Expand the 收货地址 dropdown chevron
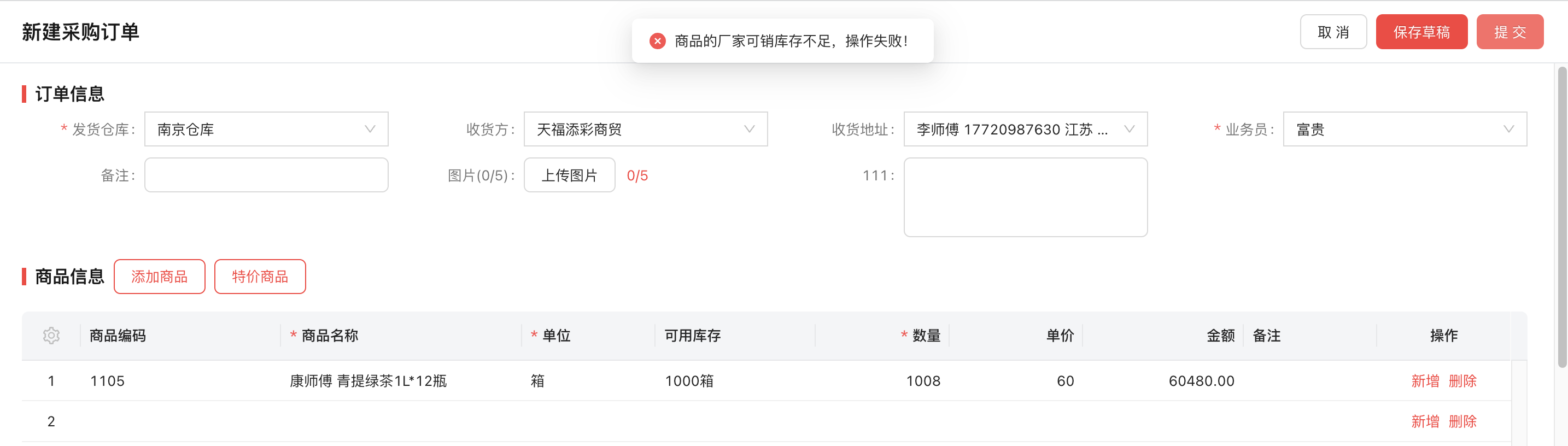Screen dimensions: 1568x446 pos(1129,129)
